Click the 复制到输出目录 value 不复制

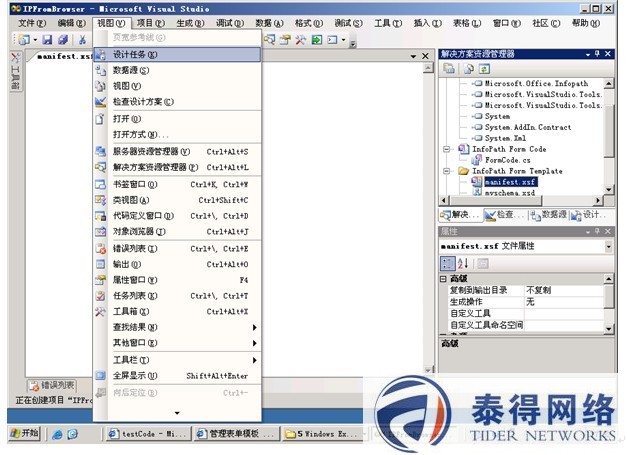(563, 290)
